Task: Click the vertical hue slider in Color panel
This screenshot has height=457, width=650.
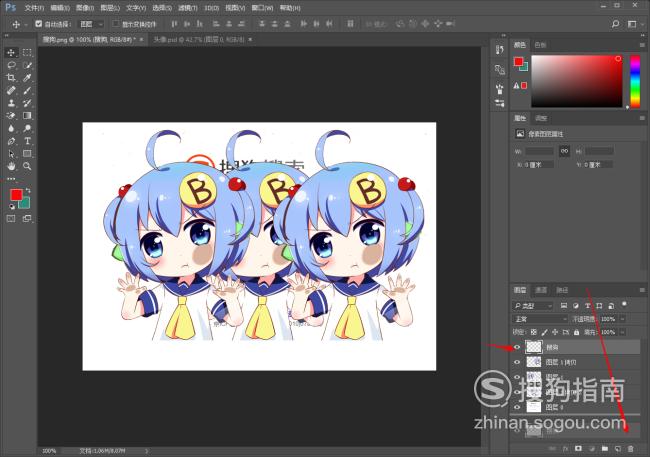Action: pyautogui.click(x=635, y=81)
